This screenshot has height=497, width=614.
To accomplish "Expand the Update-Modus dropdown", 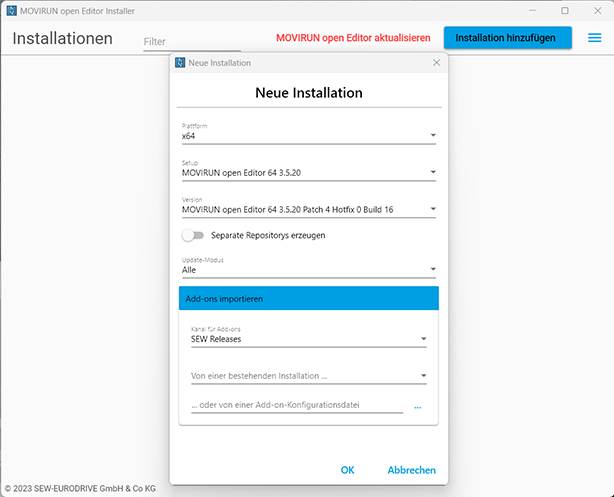I will tap(433, 269).
